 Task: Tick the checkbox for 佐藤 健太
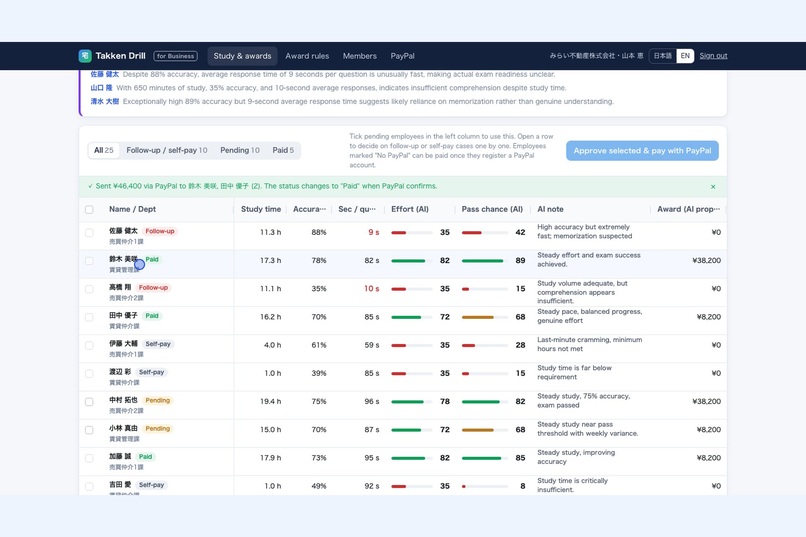89,233
